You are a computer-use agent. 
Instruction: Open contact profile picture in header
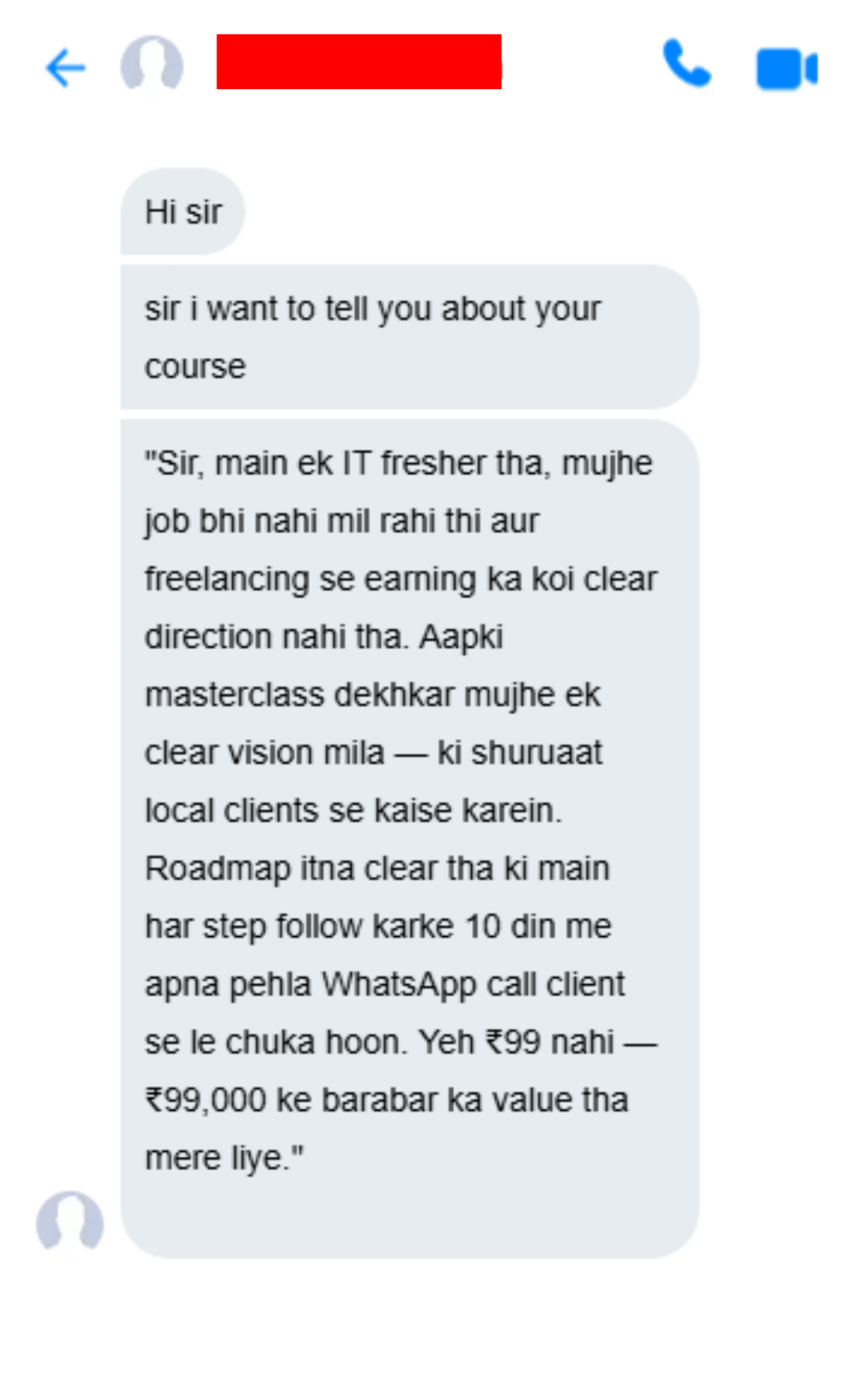coord(152,63)
